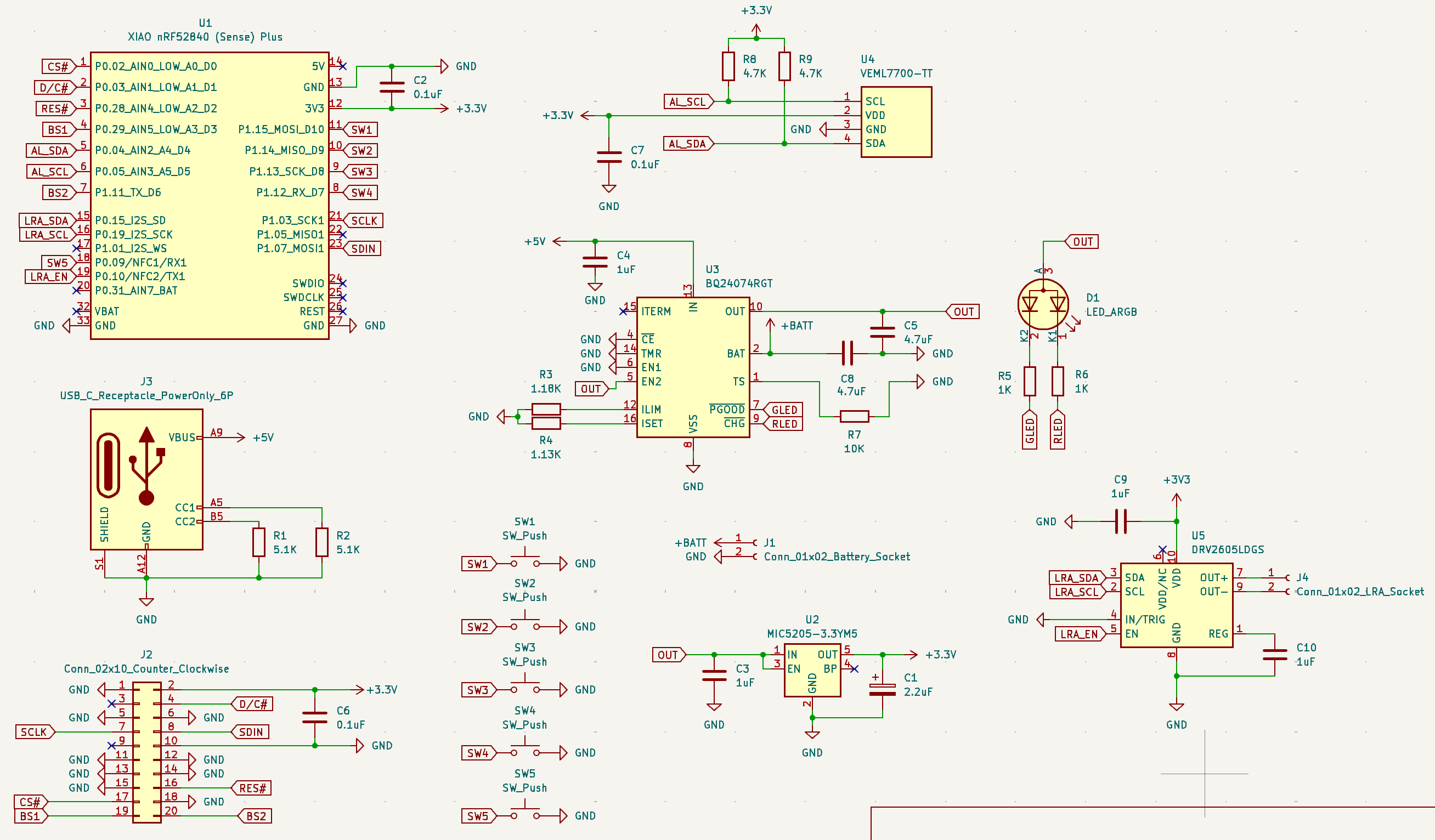Click the LRA_SDA label next to U5
1435x840 pixels.
tap(1077, 578)
